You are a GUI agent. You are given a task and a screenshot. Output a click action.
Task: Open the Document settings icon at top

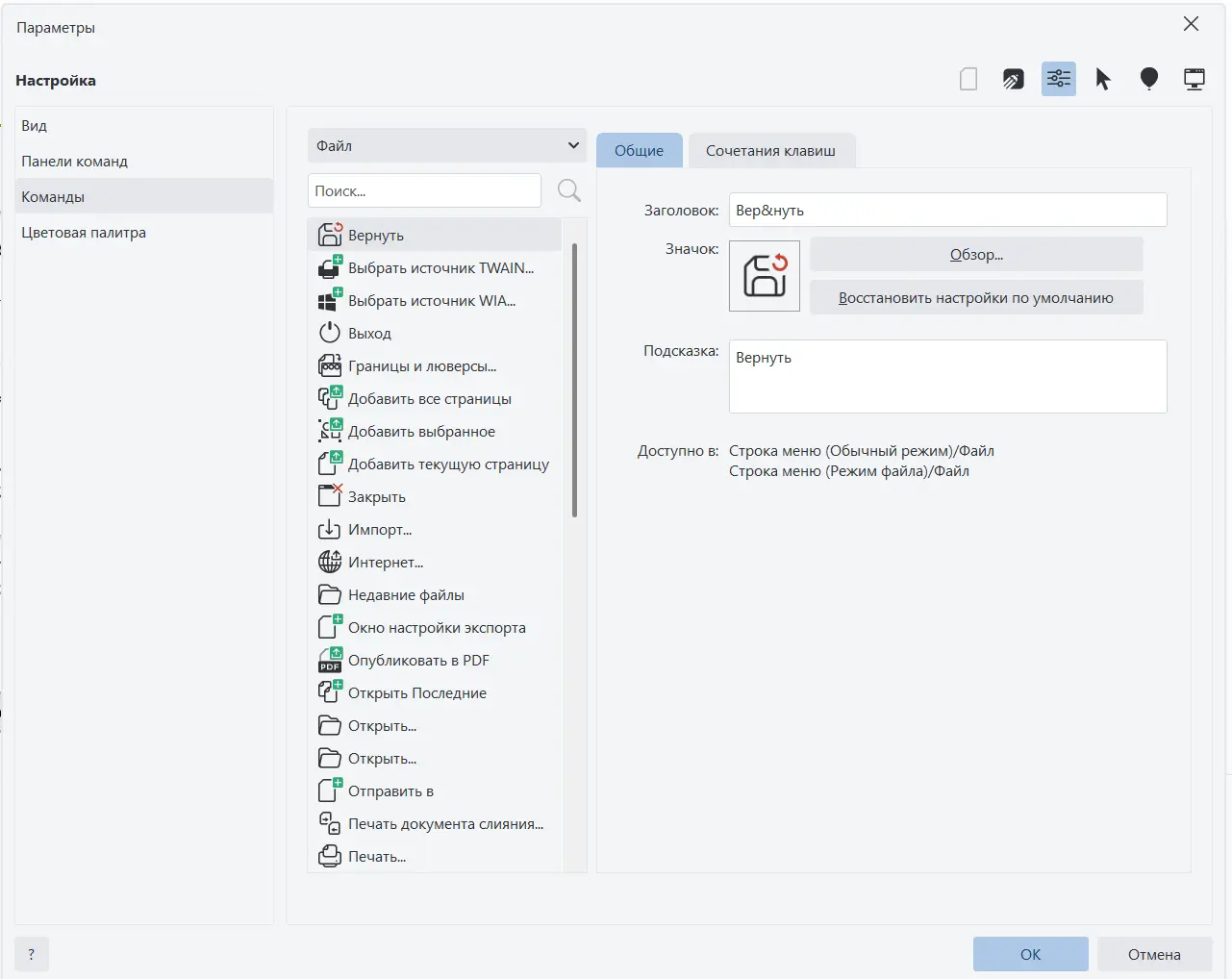tap(968, 79)
